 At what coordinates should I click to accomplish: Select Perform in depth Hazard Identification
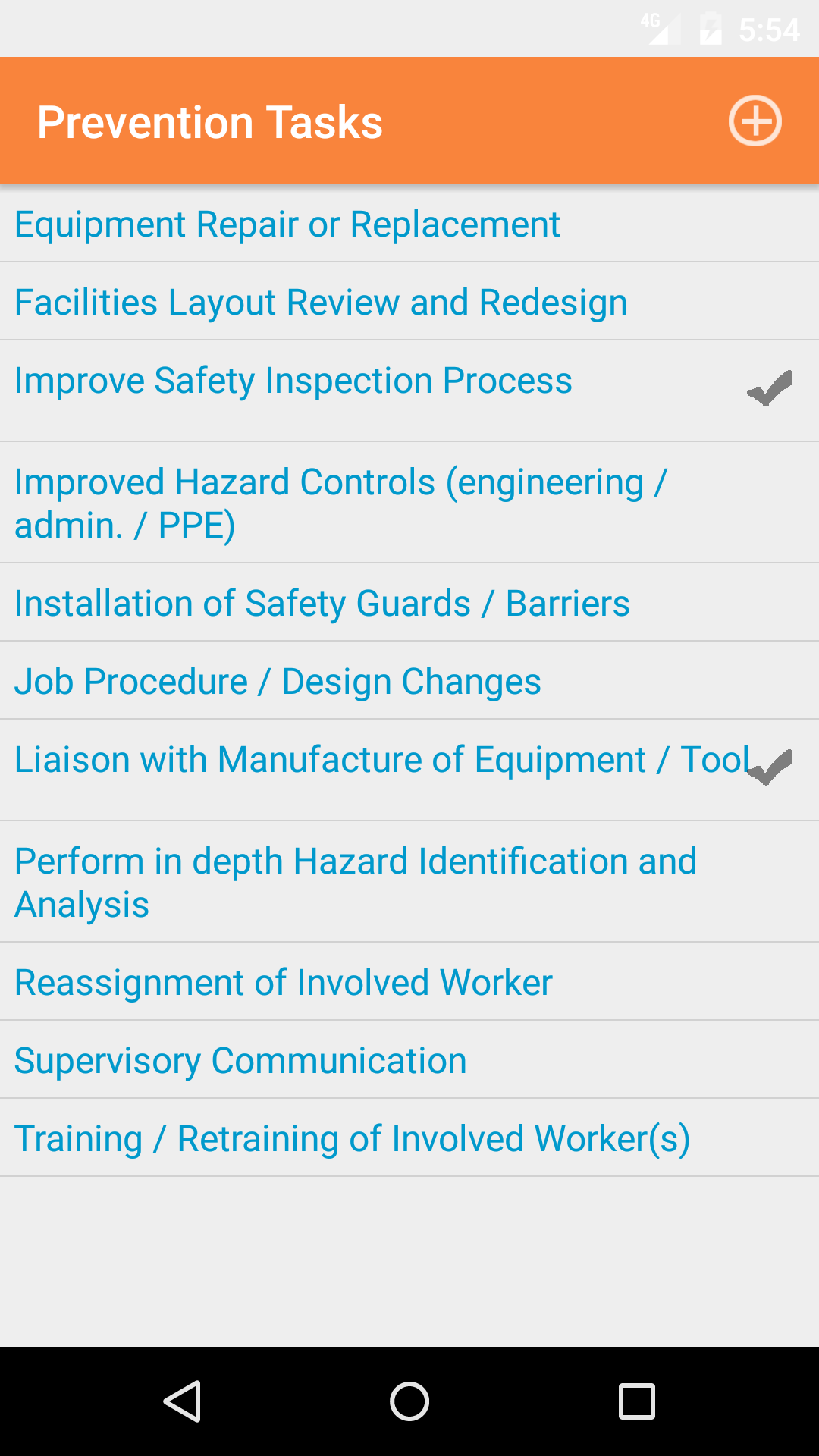click(355, 882)
